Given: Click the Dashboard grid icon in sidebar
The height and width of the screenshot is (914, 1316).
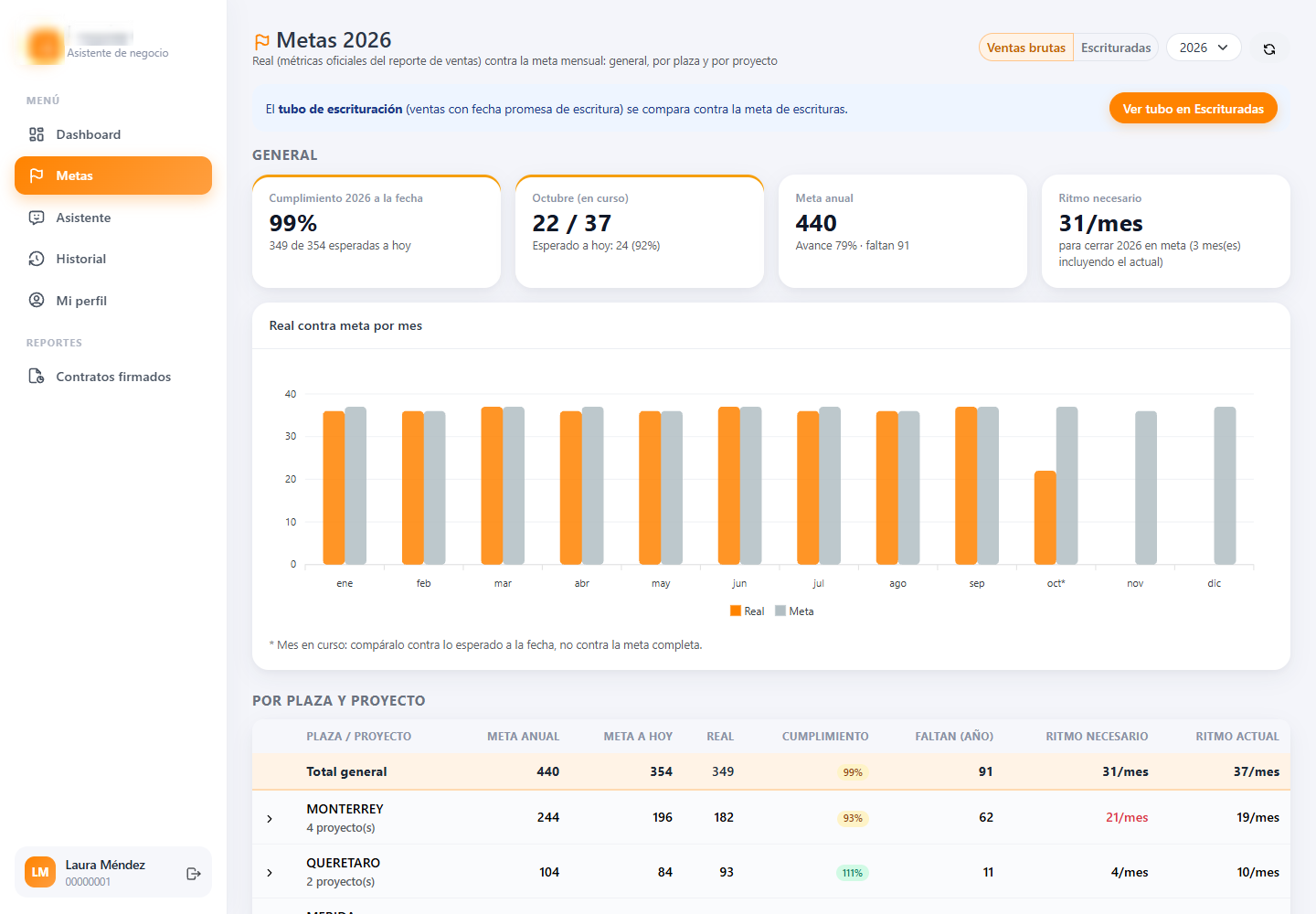Looking at the screenshot, I should (x=37, y=134).
